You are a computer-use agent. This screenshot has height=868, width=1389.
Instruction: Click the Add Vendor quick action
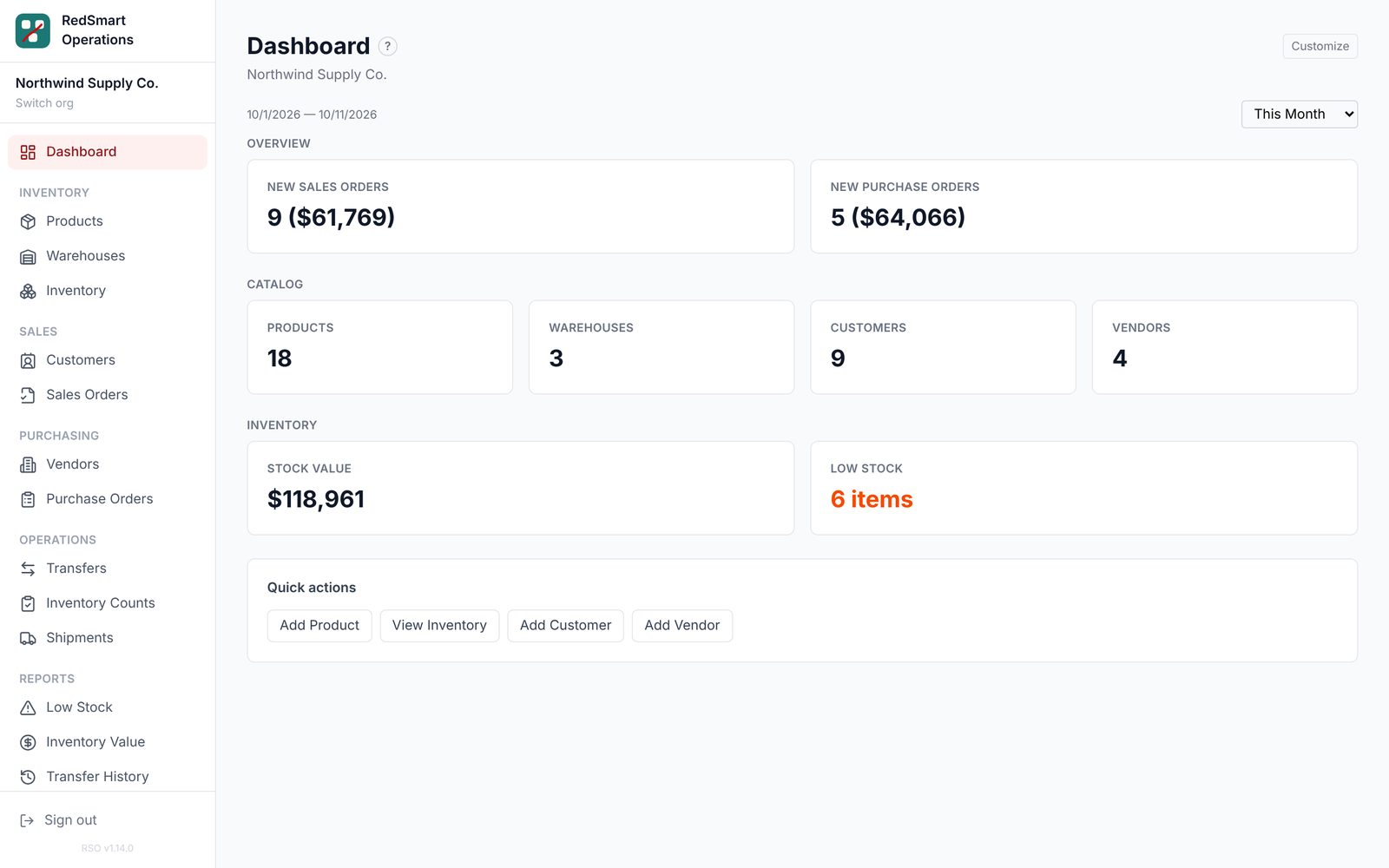pos(682,625)
